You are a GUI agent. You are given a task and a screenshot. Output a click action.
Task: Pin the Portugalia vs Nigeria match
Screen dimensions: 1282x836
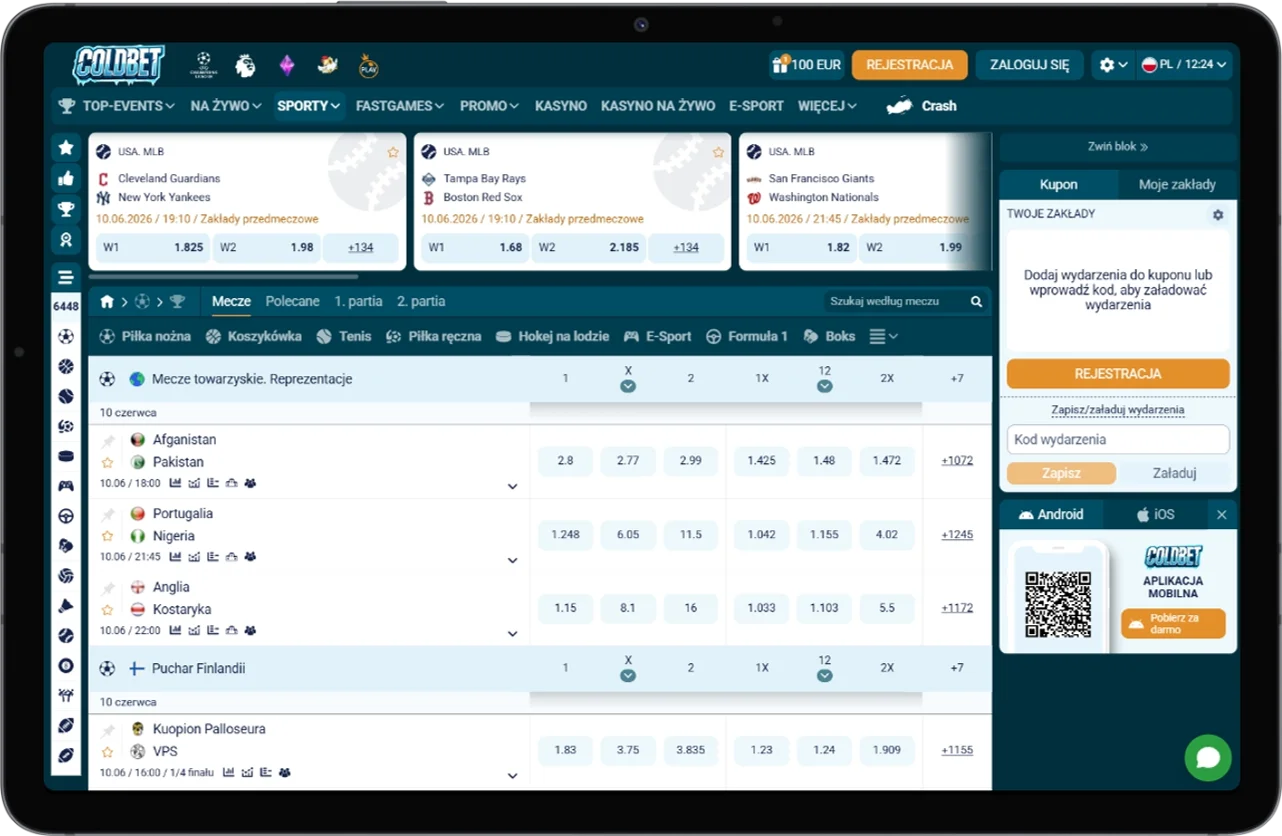pos(107,514)
